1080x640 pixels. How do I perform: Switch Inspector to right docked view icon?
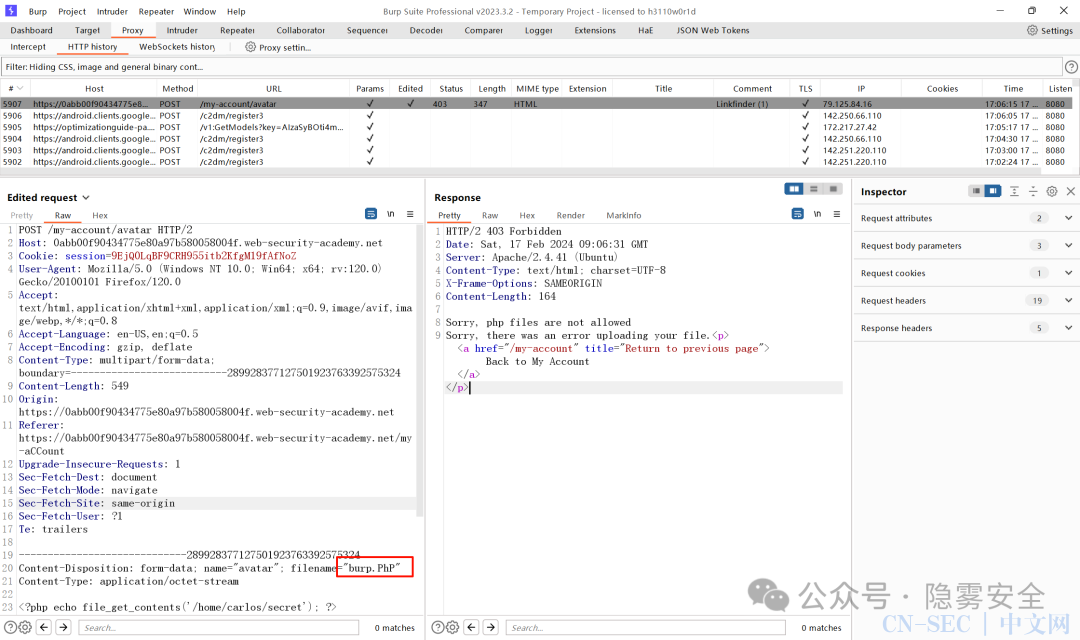point(993,191)
